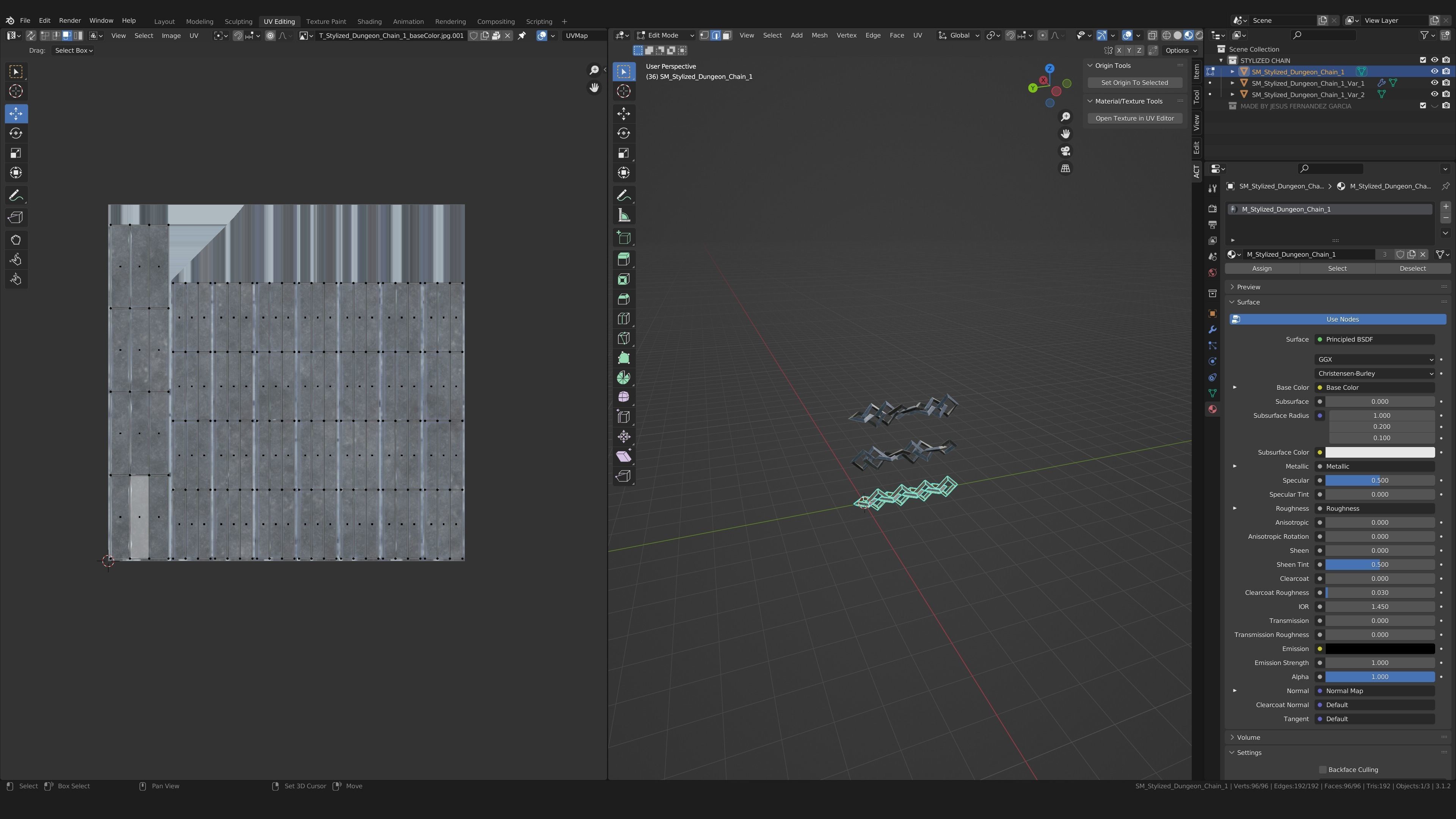1456x819 pixels.
Task: Click the Subsurface Color swatch
Action: 1379,452
